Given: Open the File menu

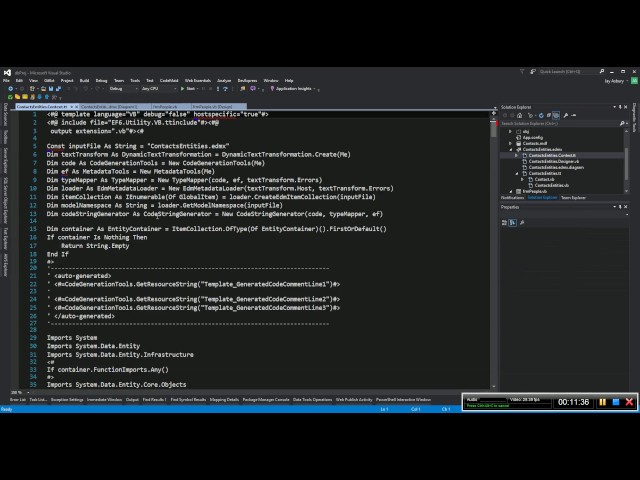Looking at the screenshot, I should (x=6, y=80).
